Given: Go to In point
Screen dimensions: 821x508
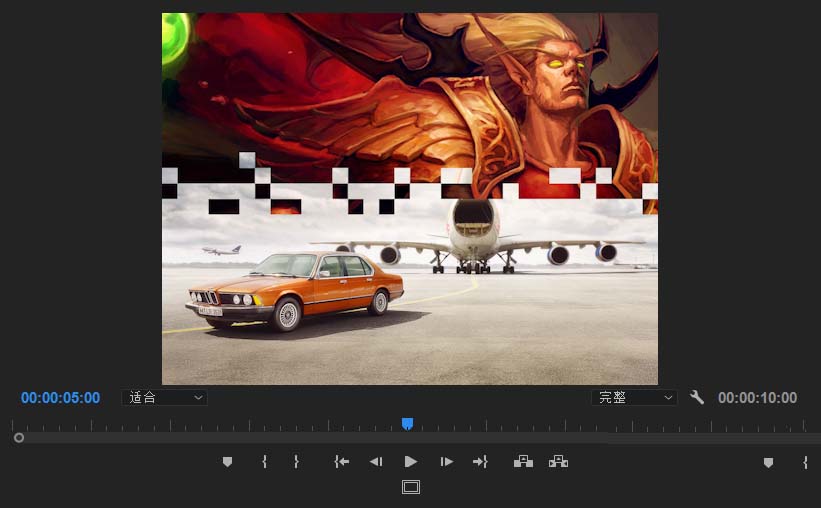Looking at the screenshot, I should click(x=341, y=462).
